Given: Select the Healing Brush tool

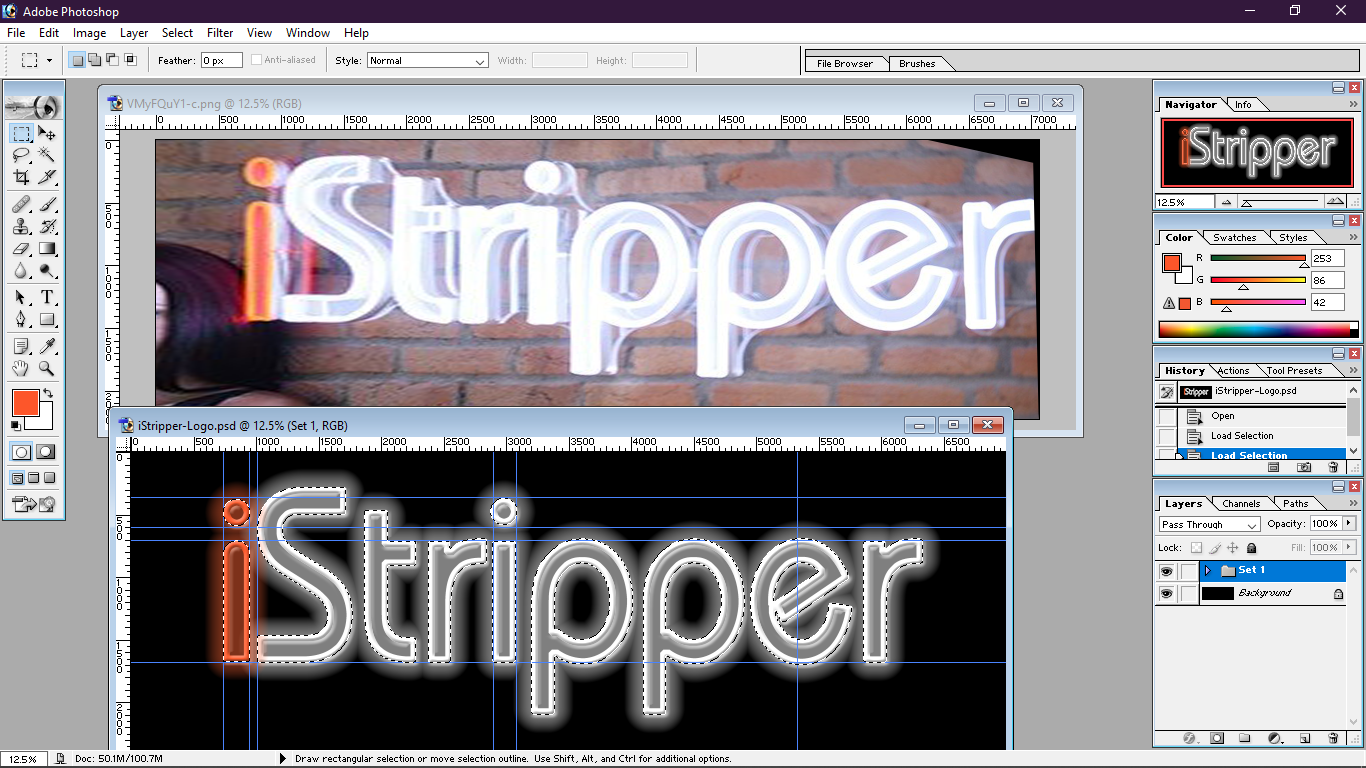Looking at the screenshot, I should coord(21,204).
